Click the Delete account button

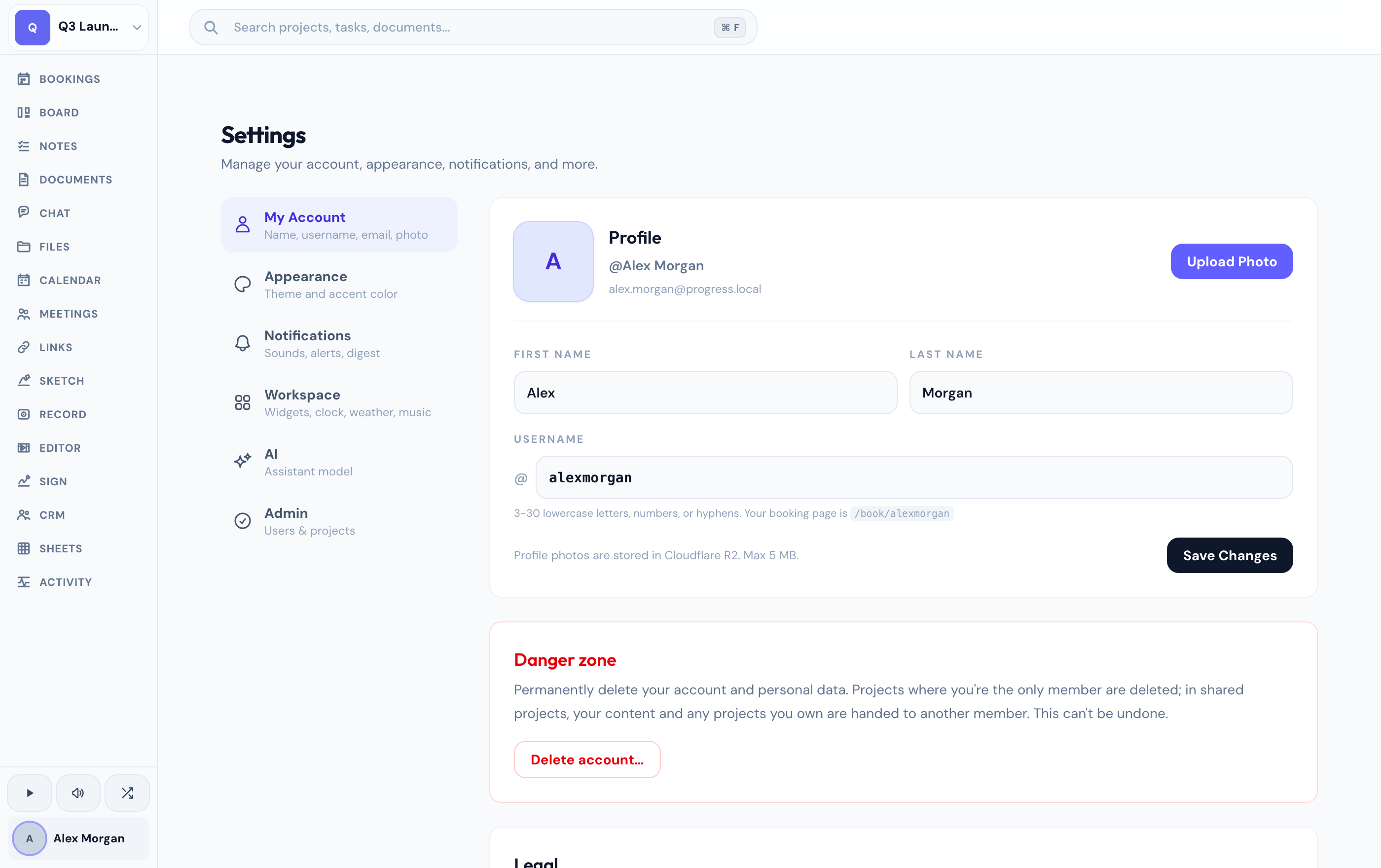pyautogui.click(x=587, y=759)
